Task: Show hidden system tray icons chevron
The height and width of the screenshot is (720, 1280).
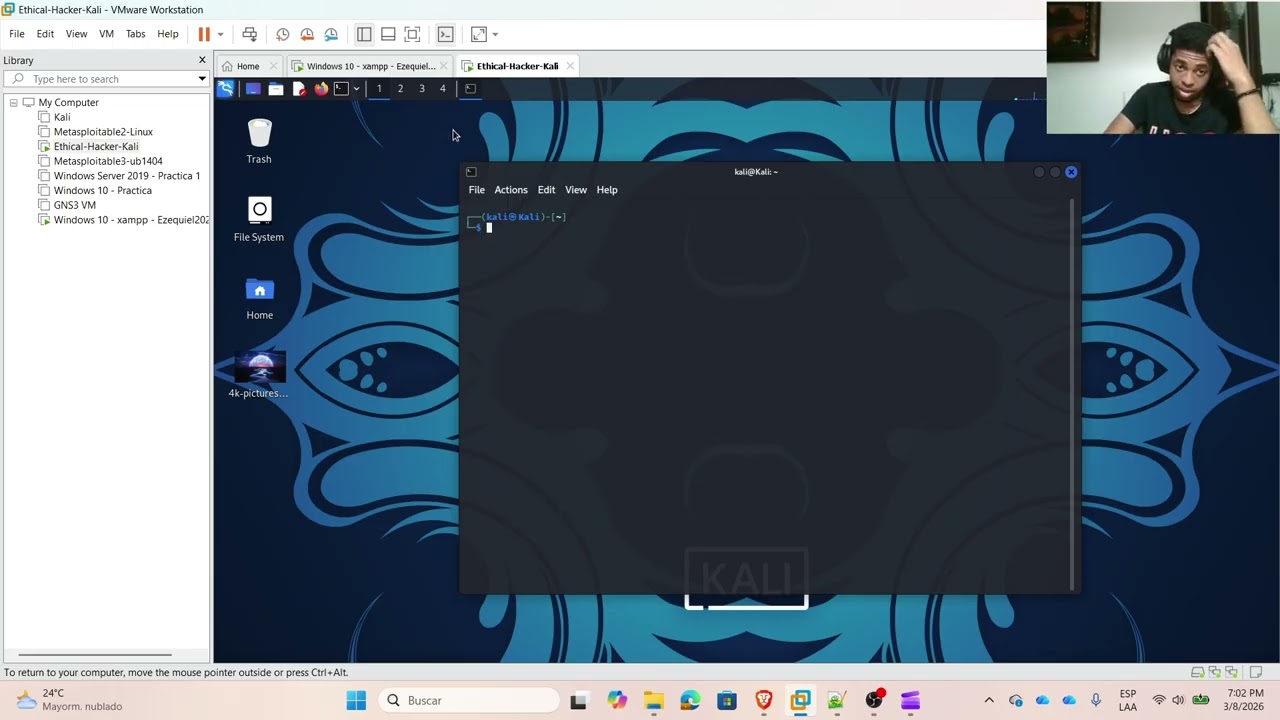Action: point(989,700)
